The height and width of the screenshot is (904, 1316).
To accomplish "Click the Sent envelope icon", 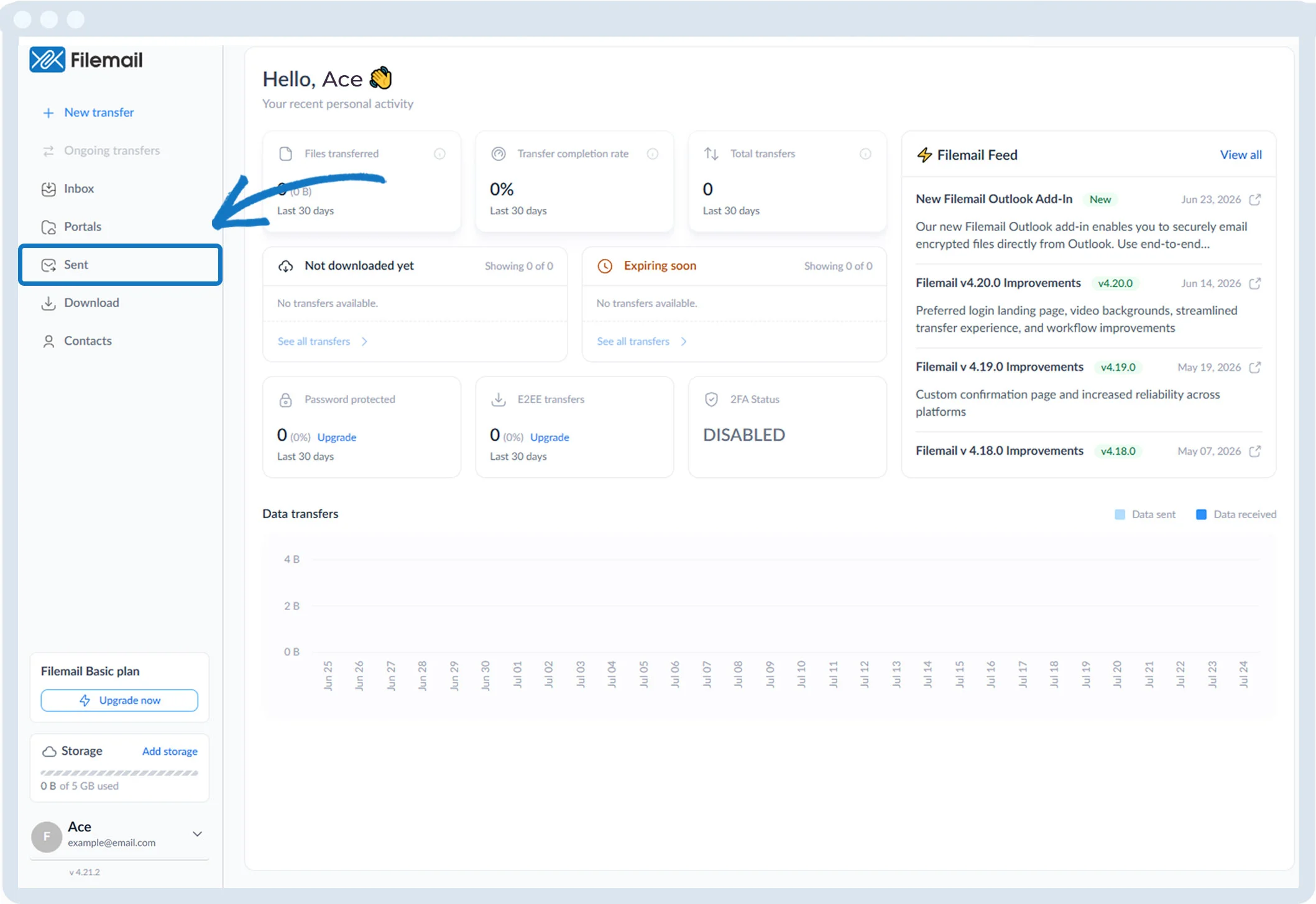I will 48,265.
